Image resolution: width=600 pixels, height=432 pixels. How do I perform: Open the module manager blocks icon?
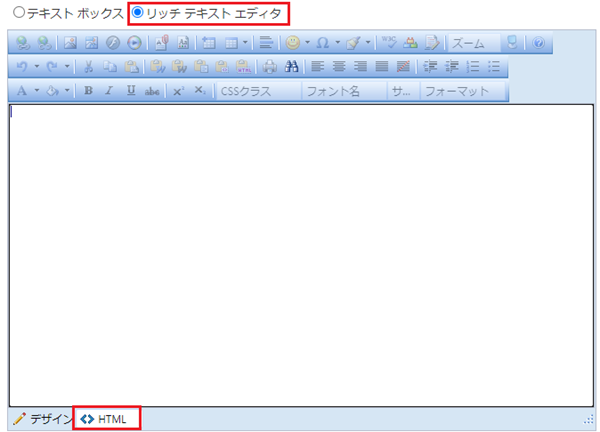click(x=410, y=43)
